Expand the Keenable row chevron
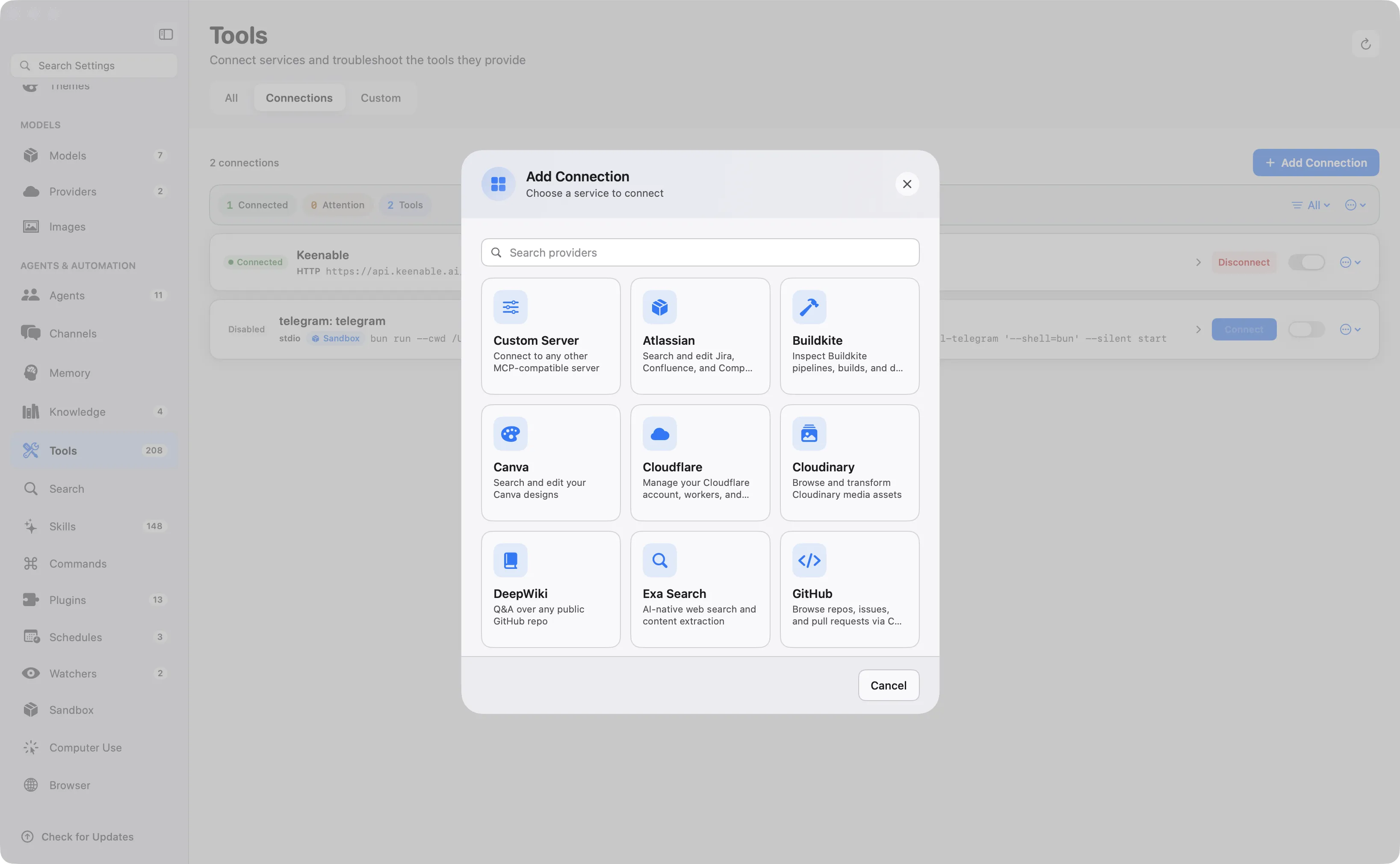This screenshot has width=1400, height=864. coord(1198,262)
